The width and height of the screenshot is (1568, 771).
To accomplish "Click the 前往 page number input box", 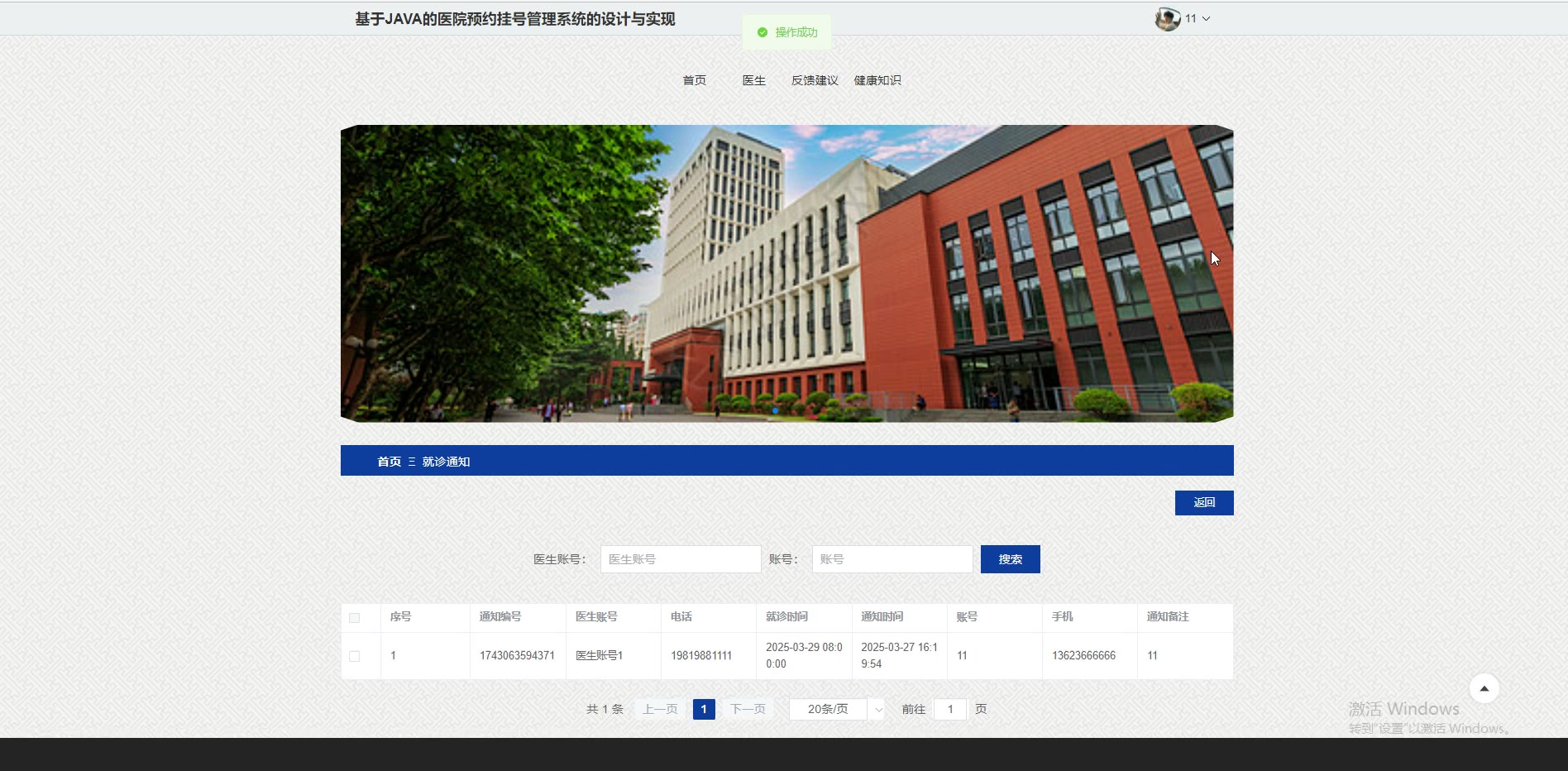I will point(949,709).
